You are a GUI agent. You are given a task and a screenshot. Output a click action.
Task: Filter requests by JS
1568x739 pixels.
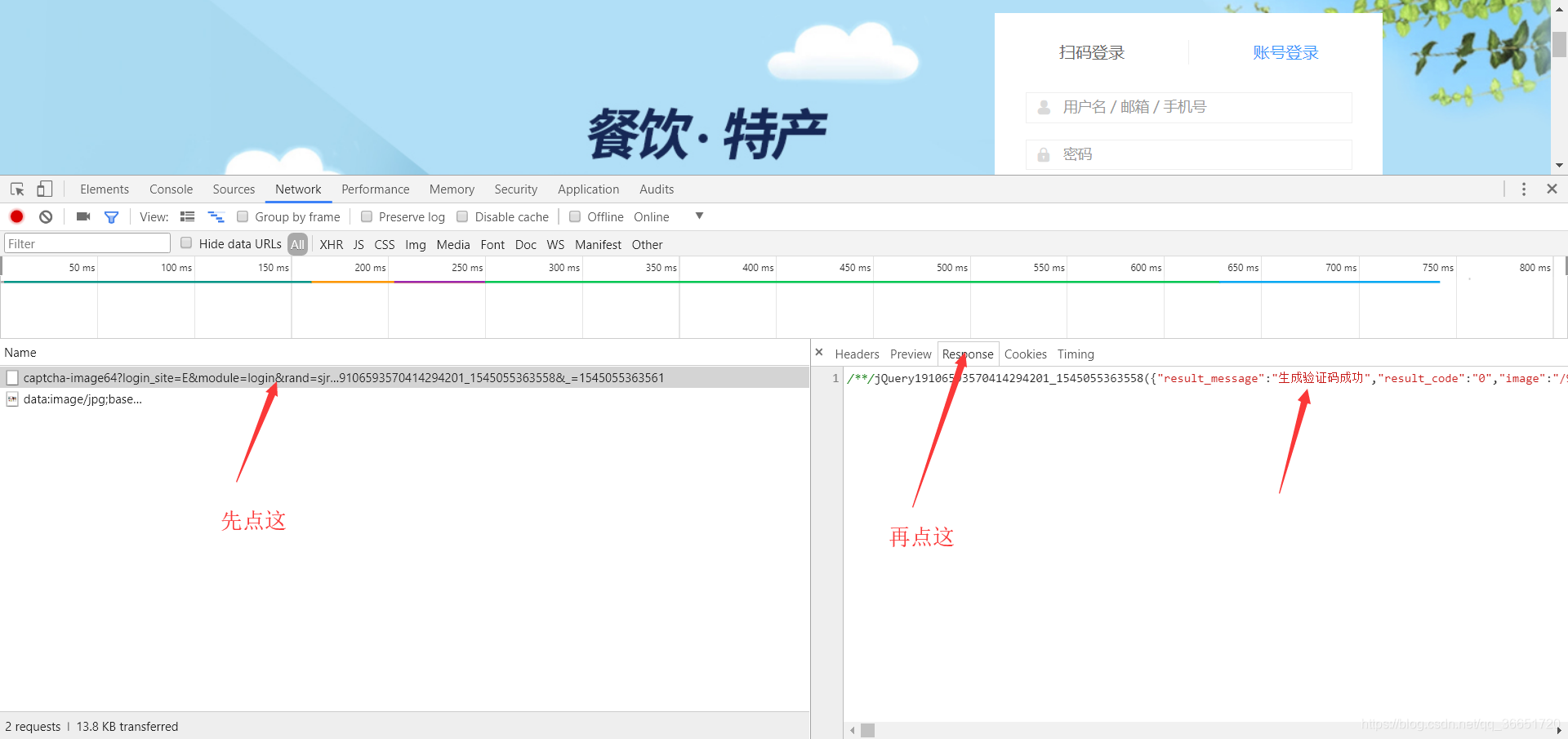359,245
